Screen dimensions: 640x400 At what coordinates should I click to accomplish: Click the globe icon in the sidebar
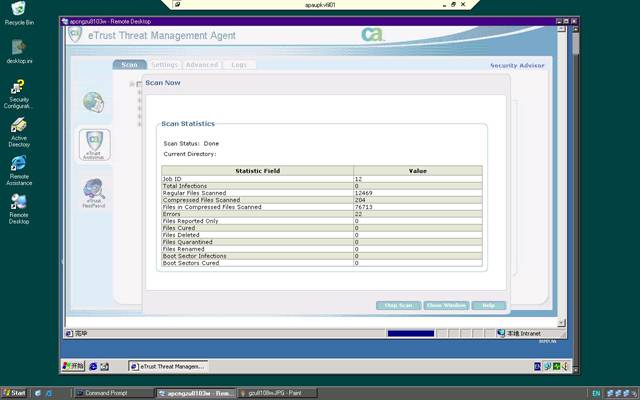[x=93, y=102]
